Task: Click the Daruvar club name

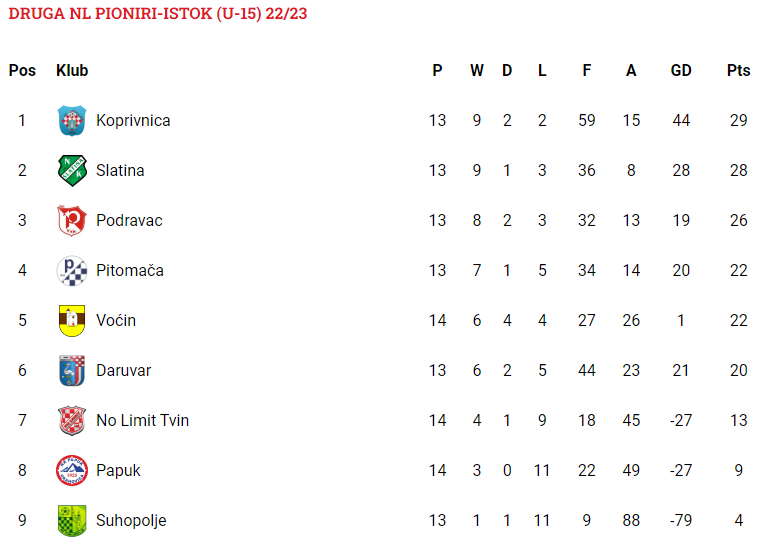Action: pos(123,370)
